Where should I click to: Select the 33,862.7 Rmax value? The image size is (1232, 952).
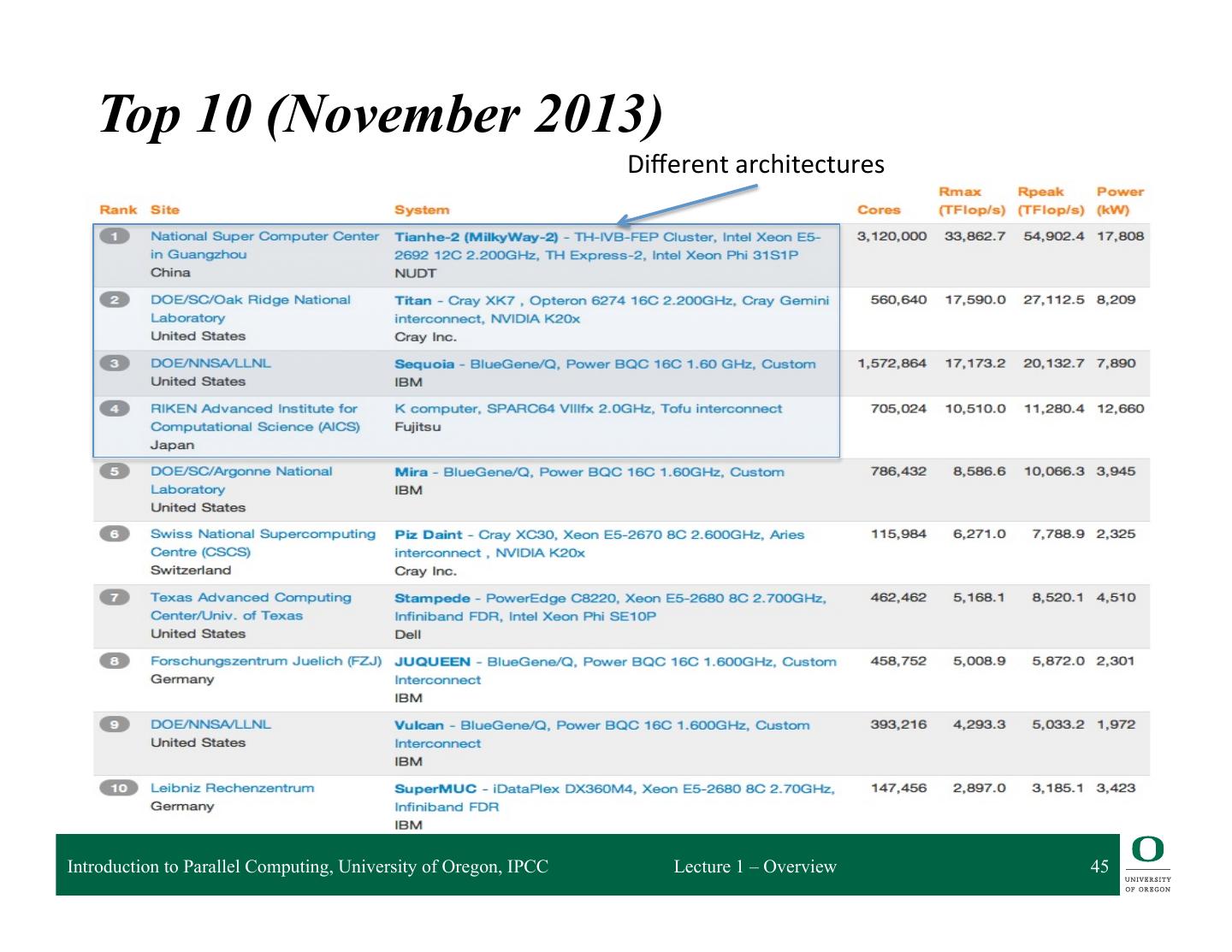[x=974, y=236]
